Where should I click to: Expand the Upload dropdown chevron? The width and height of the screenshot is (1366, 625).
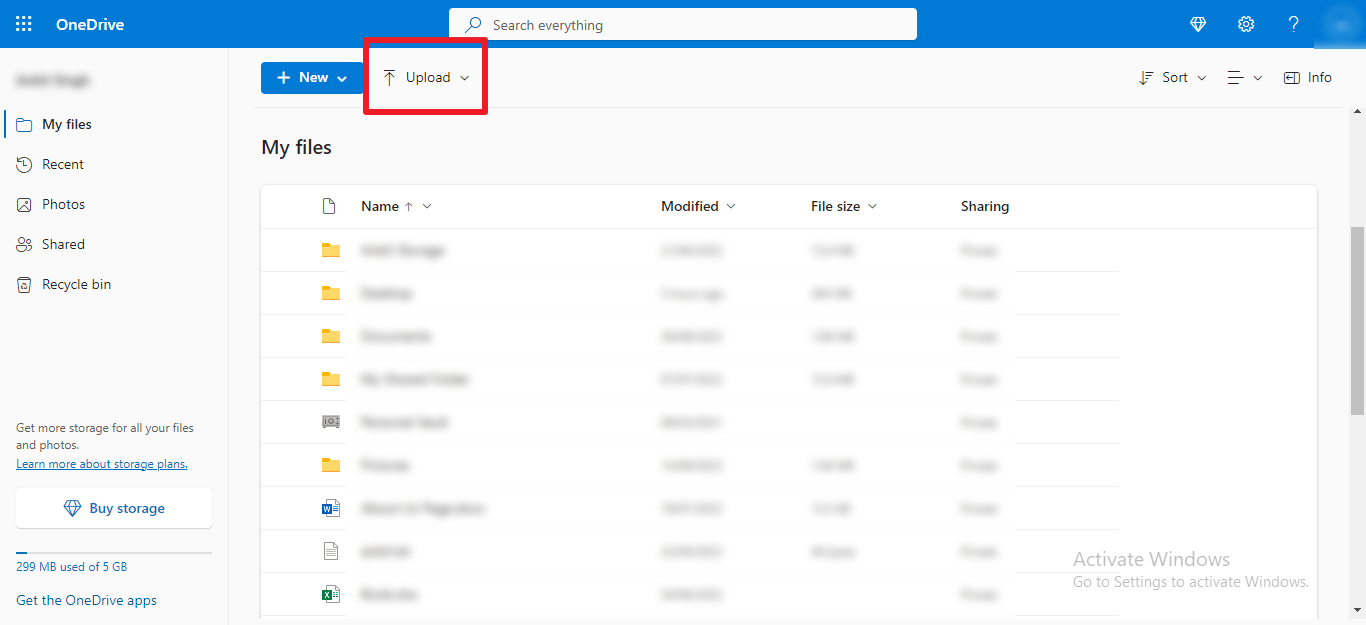(464, 76)
